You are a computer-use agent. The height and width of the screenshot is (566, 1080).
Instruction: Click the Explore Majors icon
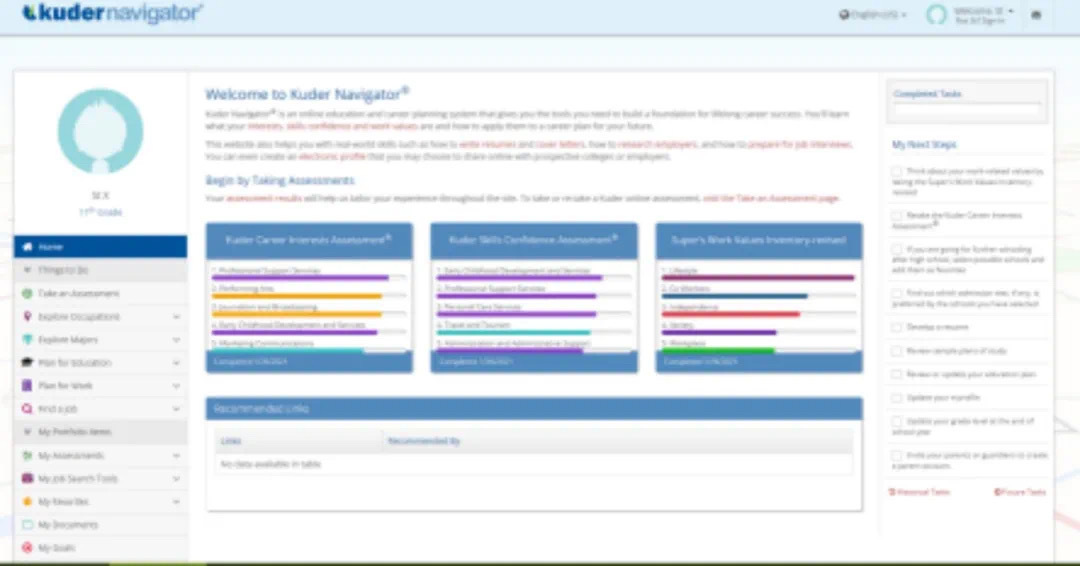(28, 339)
